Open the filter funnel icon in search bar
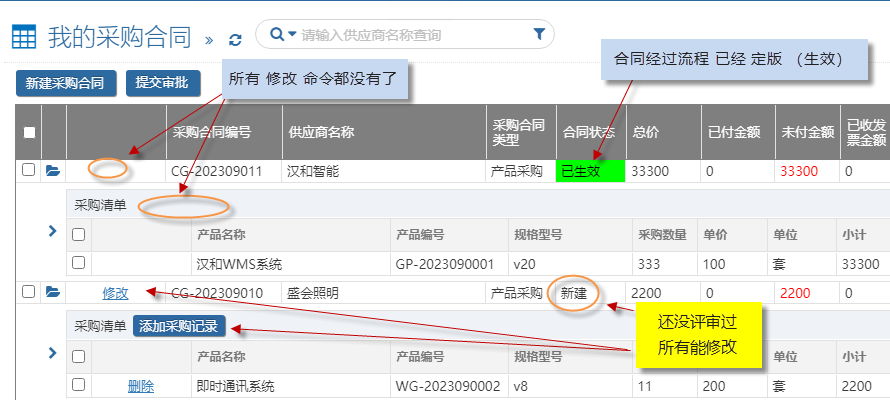The width and height of the screenshot is (890, 400). (x=540, y=35)
